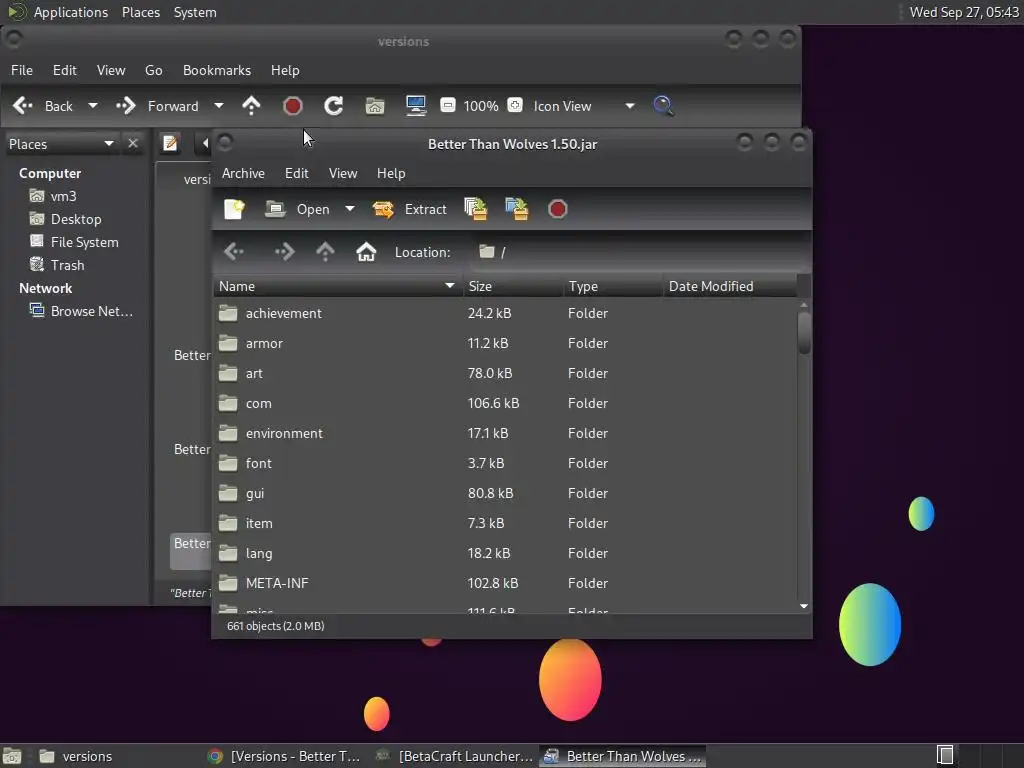Go back in the archive location bar

pyautogui.click(x=234, y=251)
